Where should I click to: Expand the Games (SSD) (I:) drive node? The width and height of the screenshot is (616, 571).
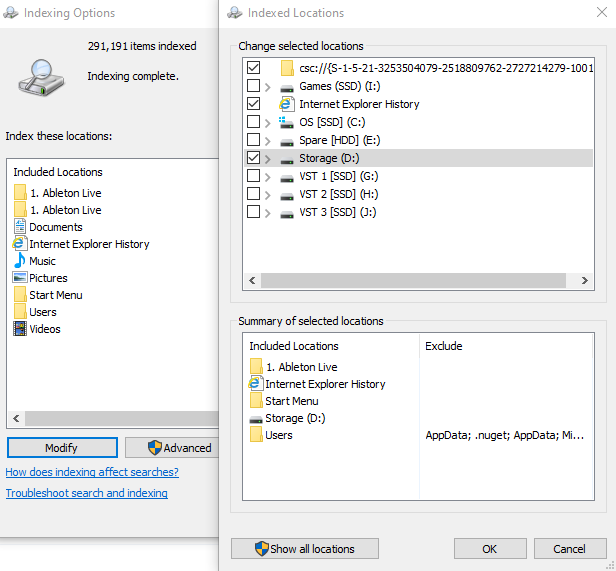click(268, 87)
